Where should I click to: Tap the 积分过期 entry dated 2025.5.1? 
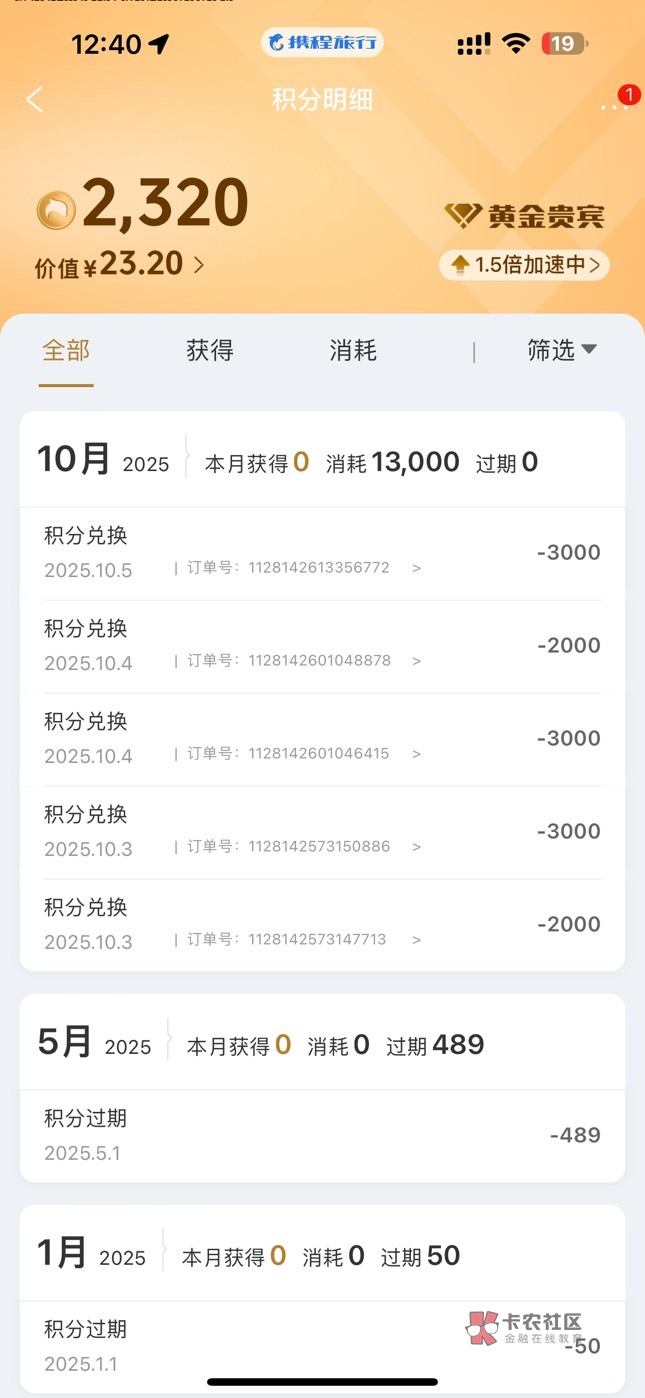point(320,1135)
